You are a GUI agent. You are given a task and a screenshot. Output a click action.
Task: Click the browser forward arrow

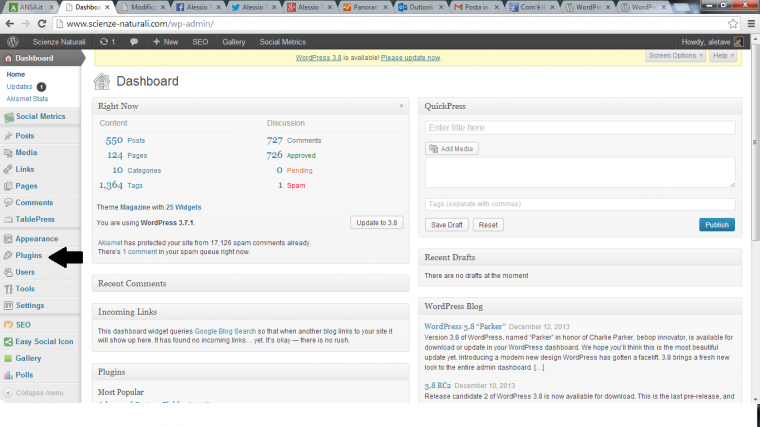tap(26, 23)
